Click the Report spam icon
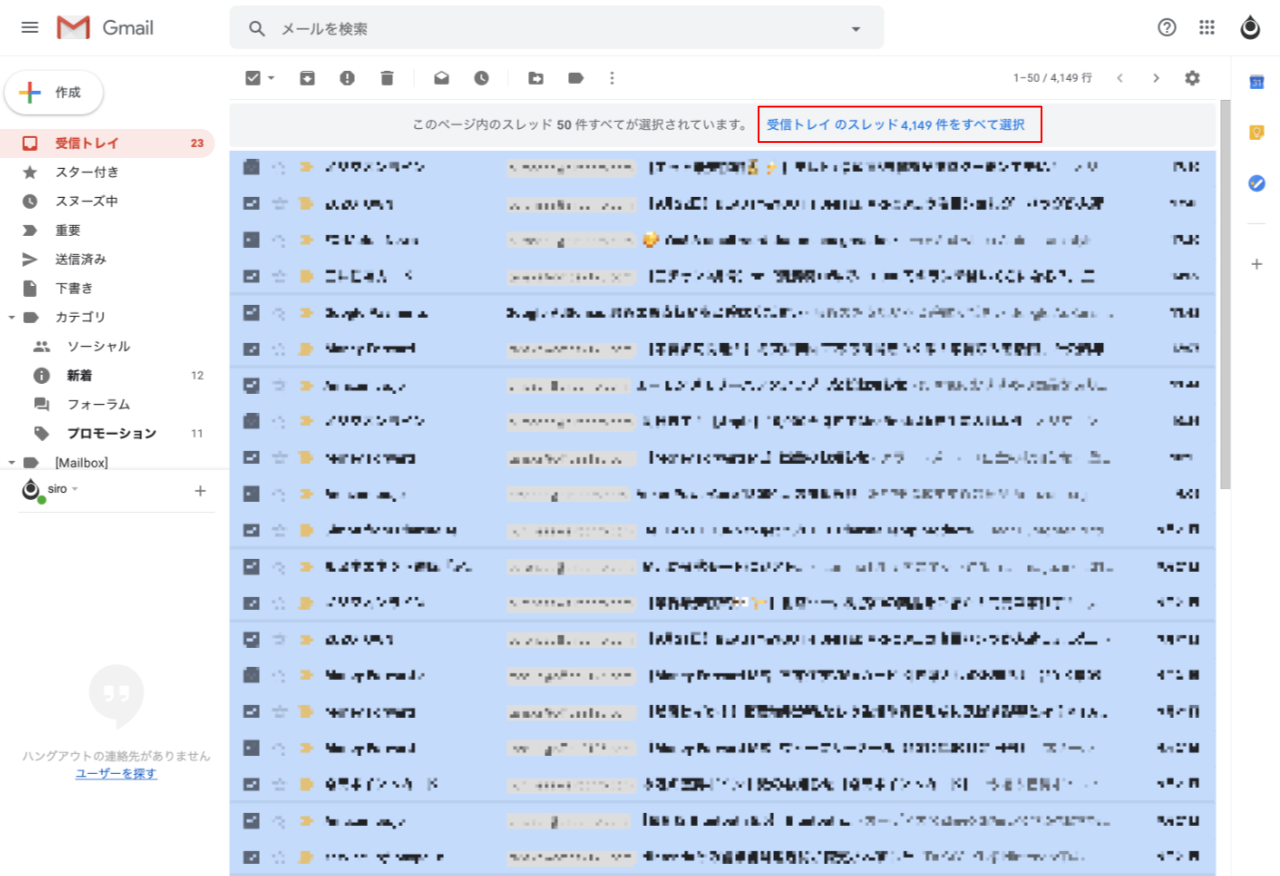 [347, 78]
